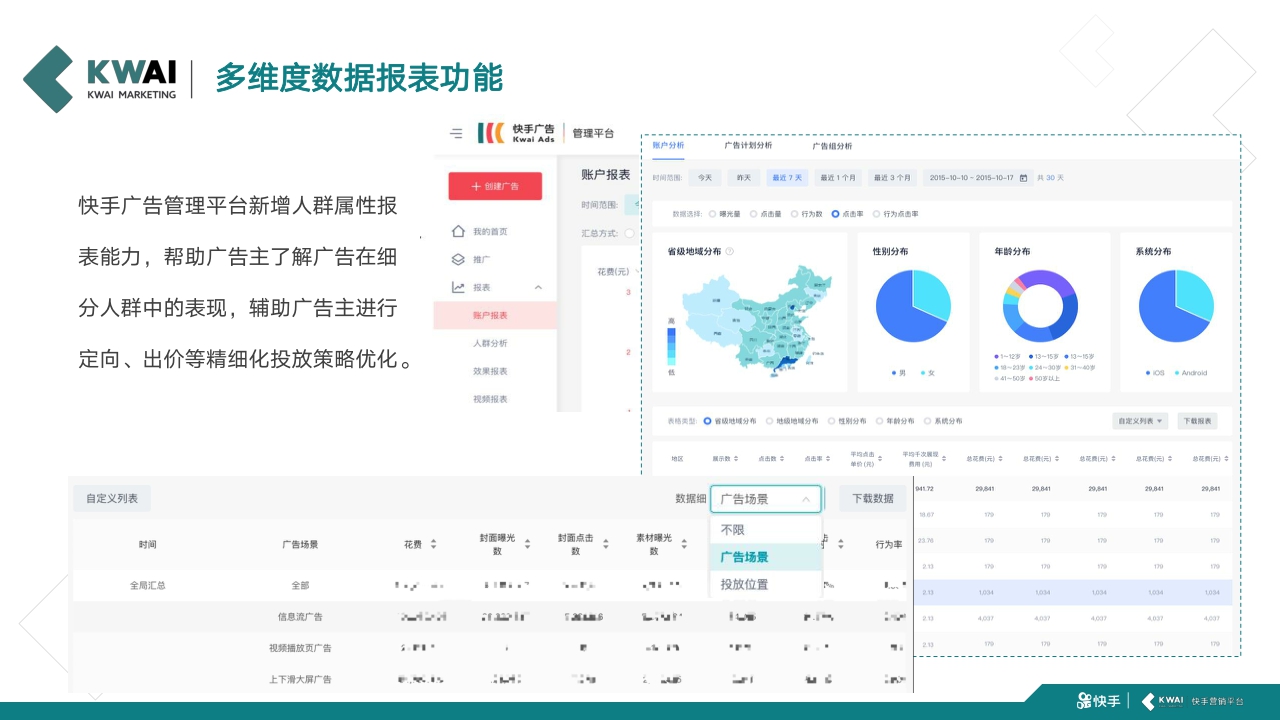Click the hamburger menu icon next to Kwai Ads logo
This screenshot has height=720, width=1280.
click(x=455, y=132)
